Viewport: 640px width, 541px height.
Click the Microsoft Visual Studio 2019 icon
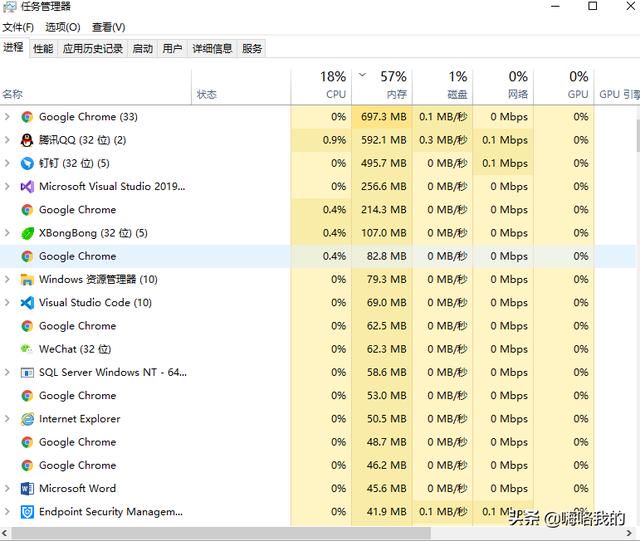[x=27, y=187]
